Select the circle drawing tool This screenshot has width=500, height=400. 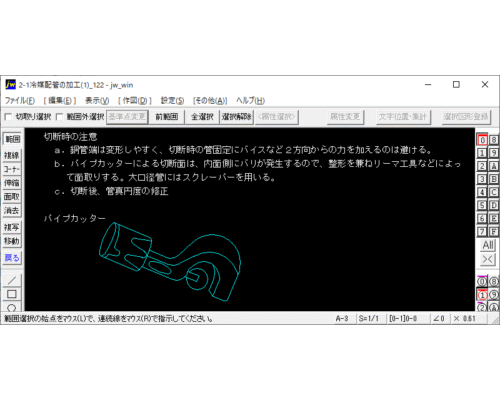pos(12,307)
